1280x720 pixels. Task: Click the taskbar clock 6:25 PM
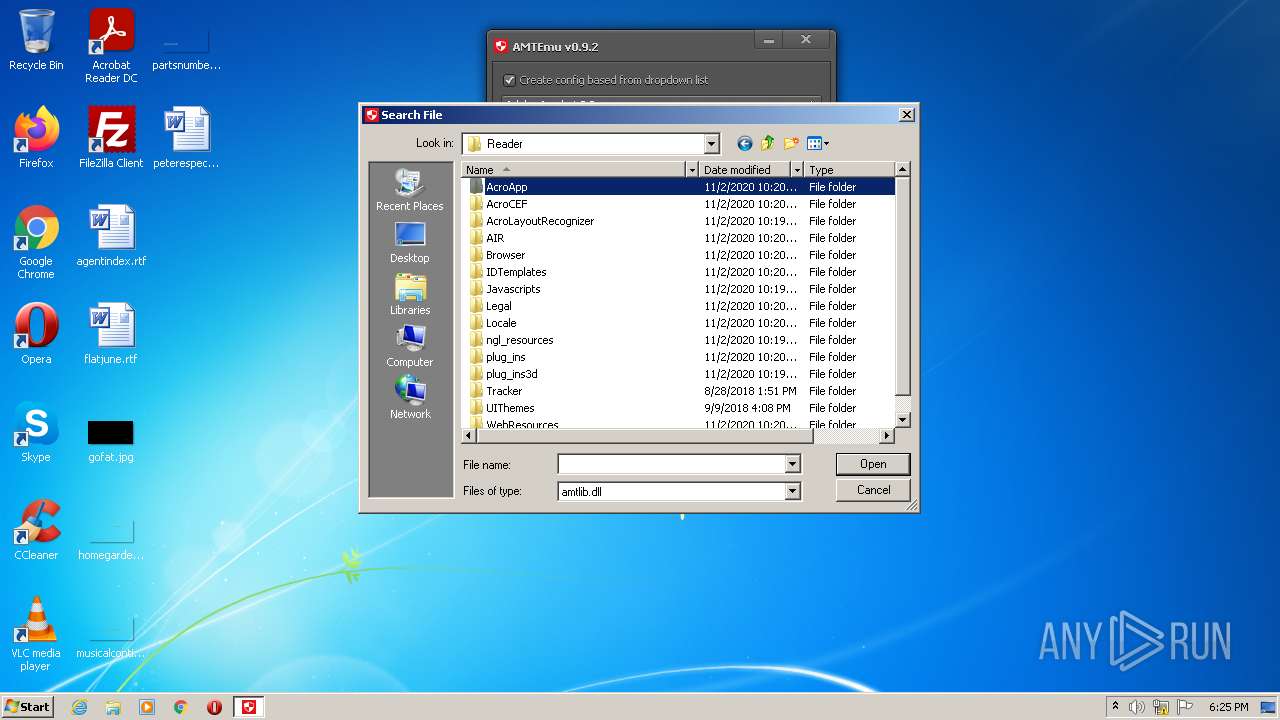point(1228,707)
